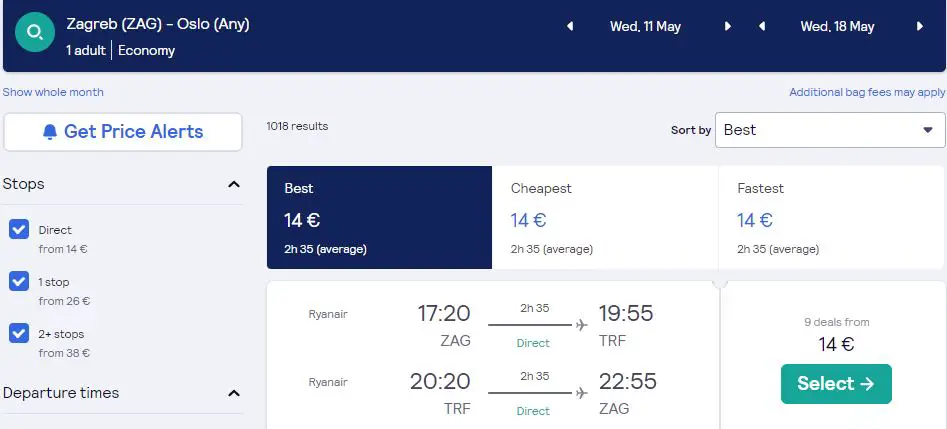Uncheck the 1 stop checkbox

pos(19,281)
